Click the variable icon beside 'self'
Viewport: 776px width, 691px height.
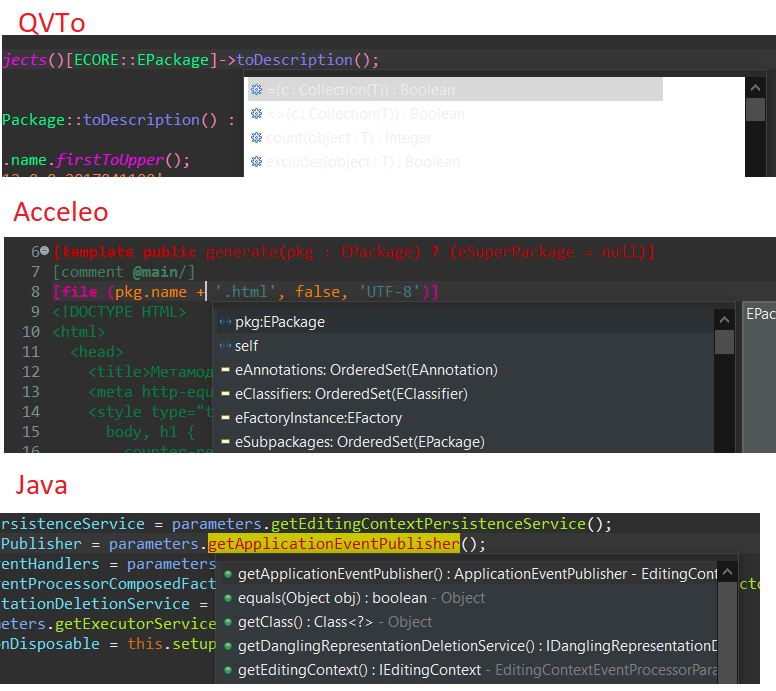(x=225, y=346)
